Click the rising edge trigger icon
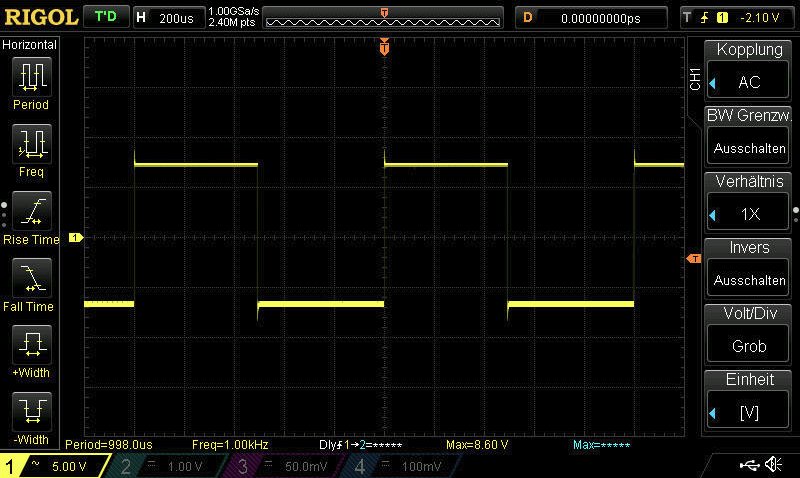The width and height of the screenshot is (800, 478). click(705, 18)
